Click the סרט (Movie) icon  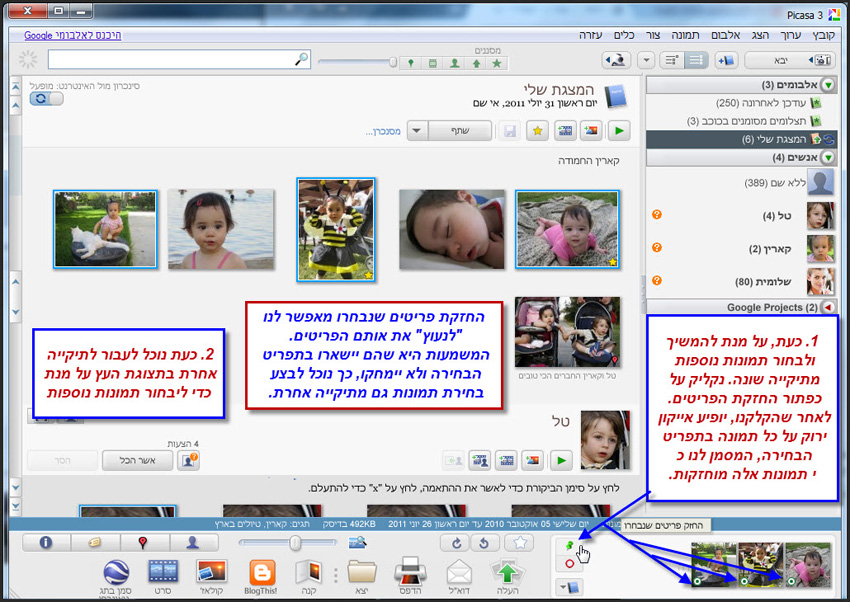click(x=163, y=578)
